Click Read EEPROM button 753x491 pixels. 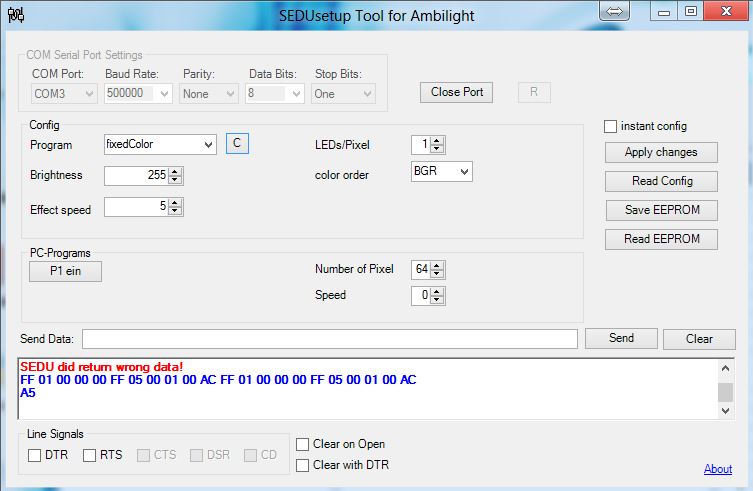click(661, 239)
